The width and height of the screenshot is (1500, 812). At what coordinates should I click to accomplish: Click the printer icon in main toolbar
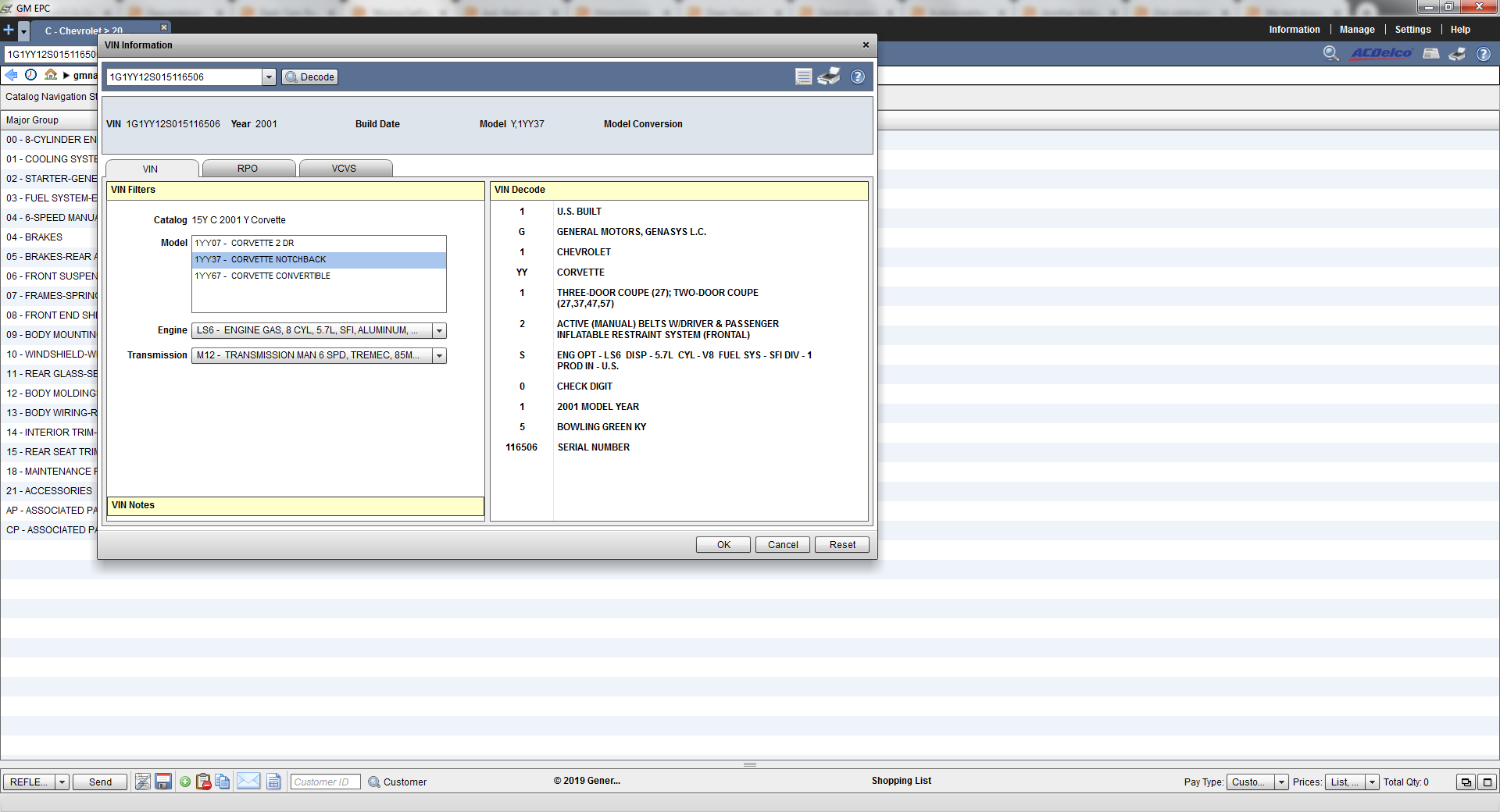[x=1457, y=53]
